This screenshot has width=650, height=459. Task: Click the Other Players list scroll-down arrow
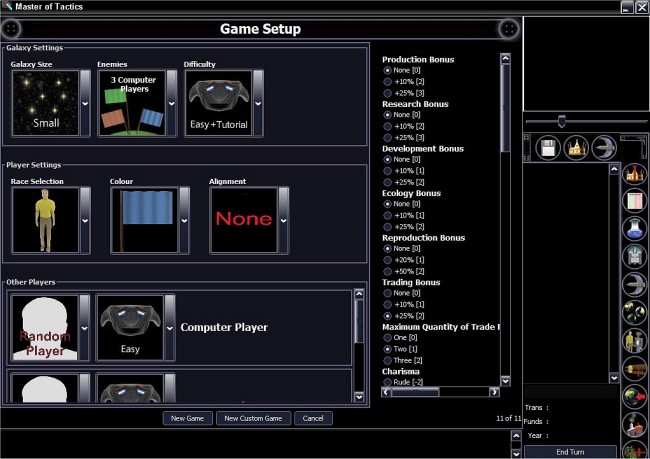359,397
